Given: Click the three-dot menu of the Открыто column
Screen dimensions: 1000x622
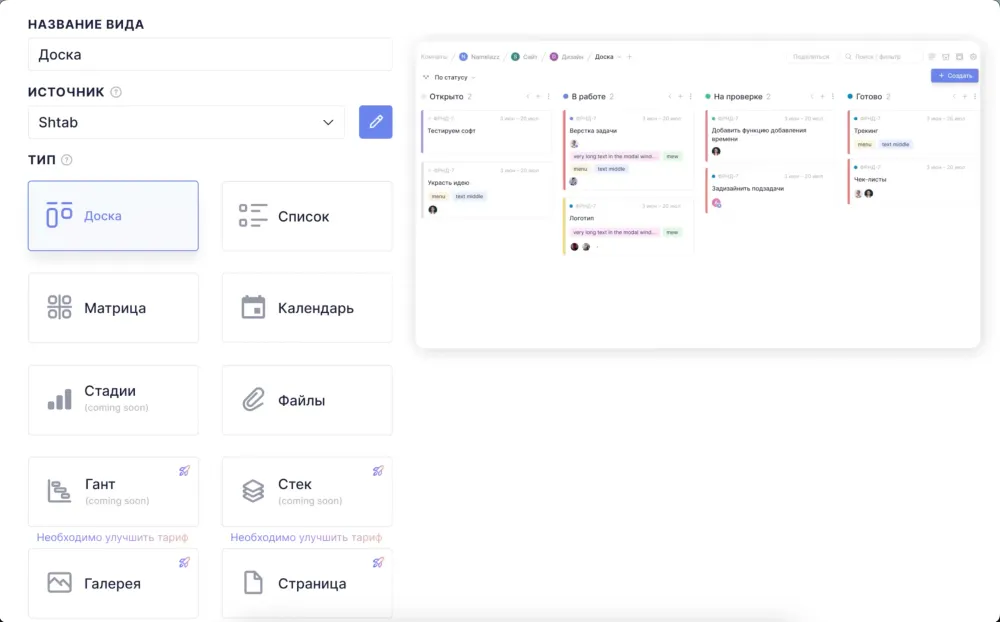Looking at the screenshot, I should 548,96.
